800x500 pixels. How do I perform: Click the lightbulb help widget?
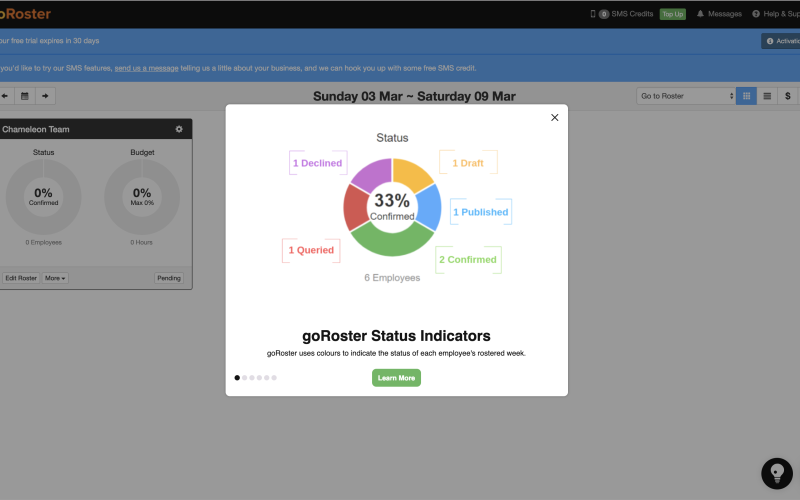776,473
